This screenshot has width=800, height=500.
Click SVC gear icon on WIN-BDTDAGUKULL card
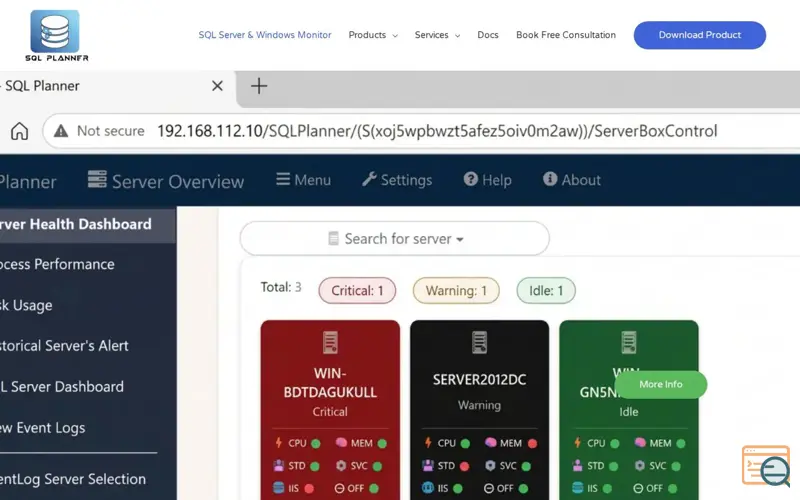[341, 465]
